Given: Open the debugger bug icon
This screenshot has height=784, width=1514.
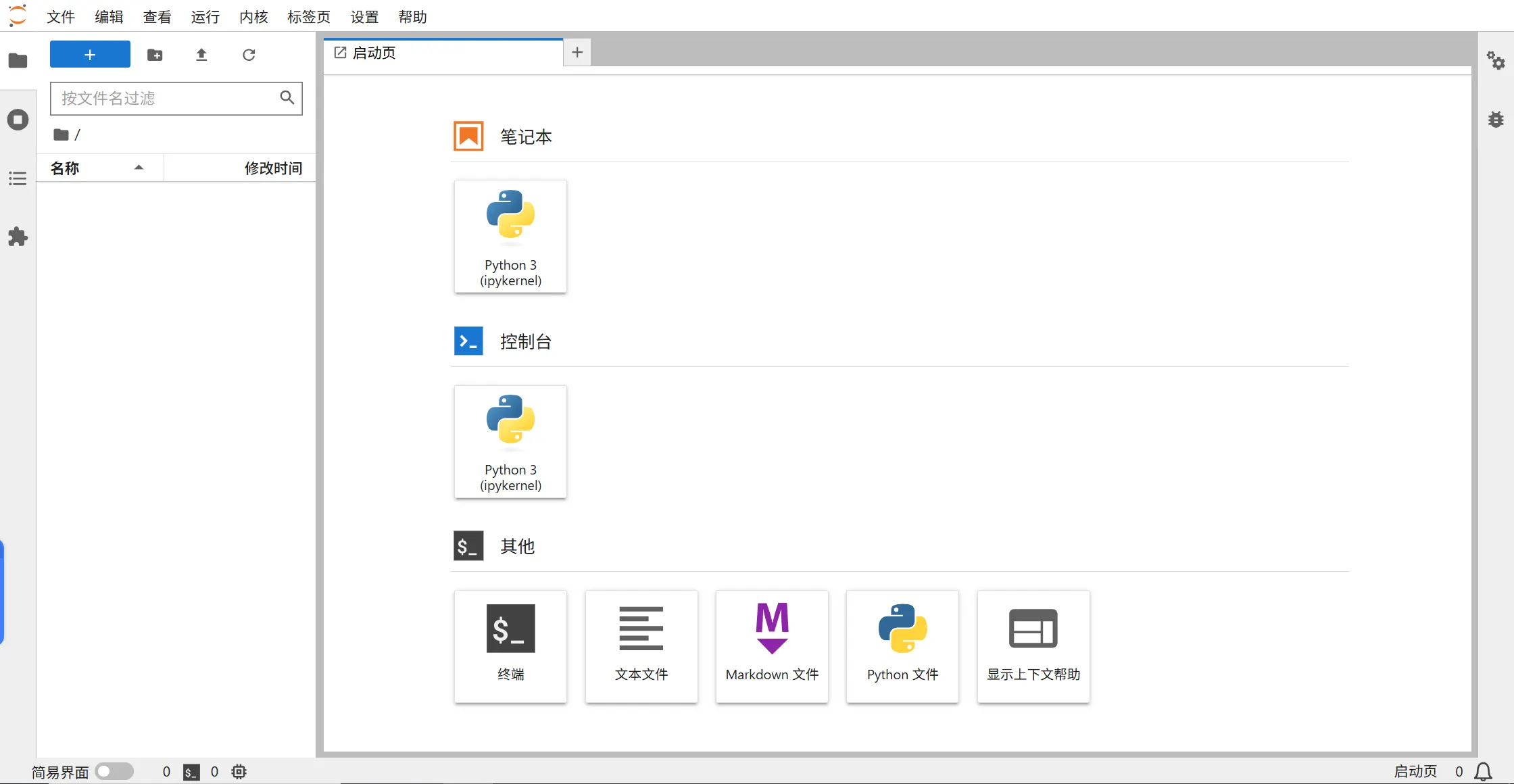Looking at the screenshot, I should point(1495,120).
